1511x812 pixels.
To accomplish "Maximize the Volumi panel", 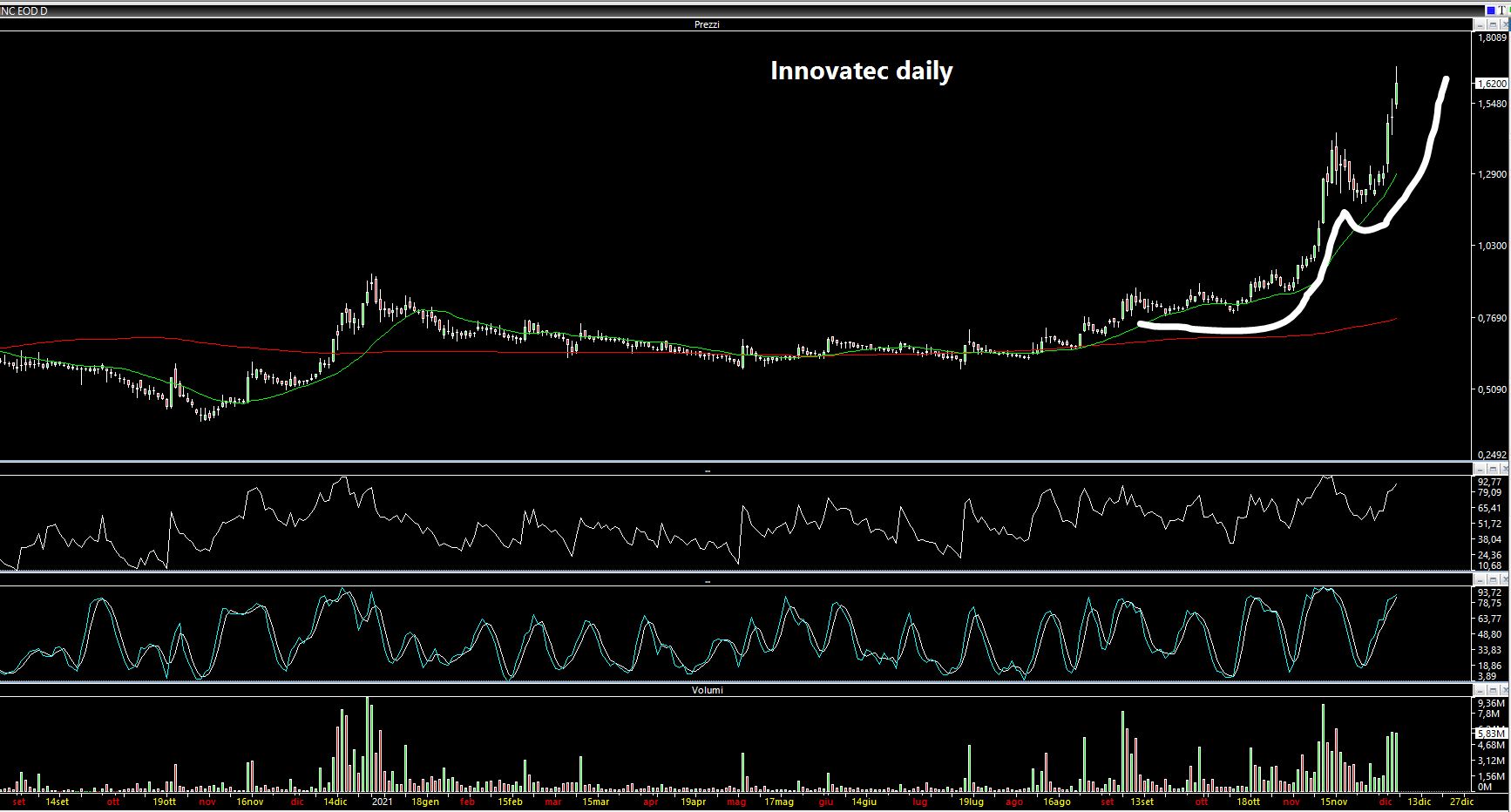I will point(1493,689).
